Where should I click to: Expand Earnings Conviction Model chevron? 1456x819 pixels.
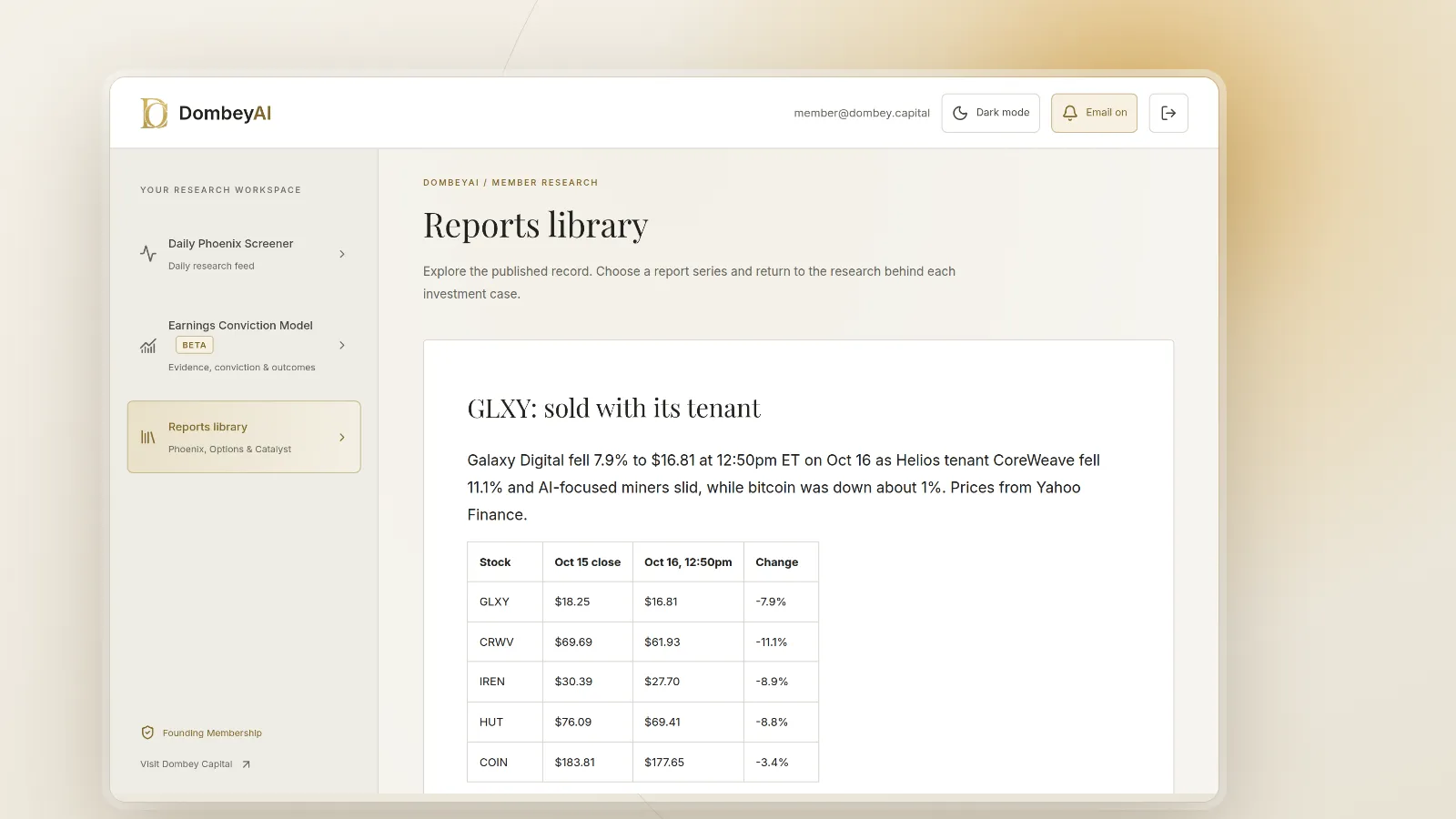click(342, 345)
